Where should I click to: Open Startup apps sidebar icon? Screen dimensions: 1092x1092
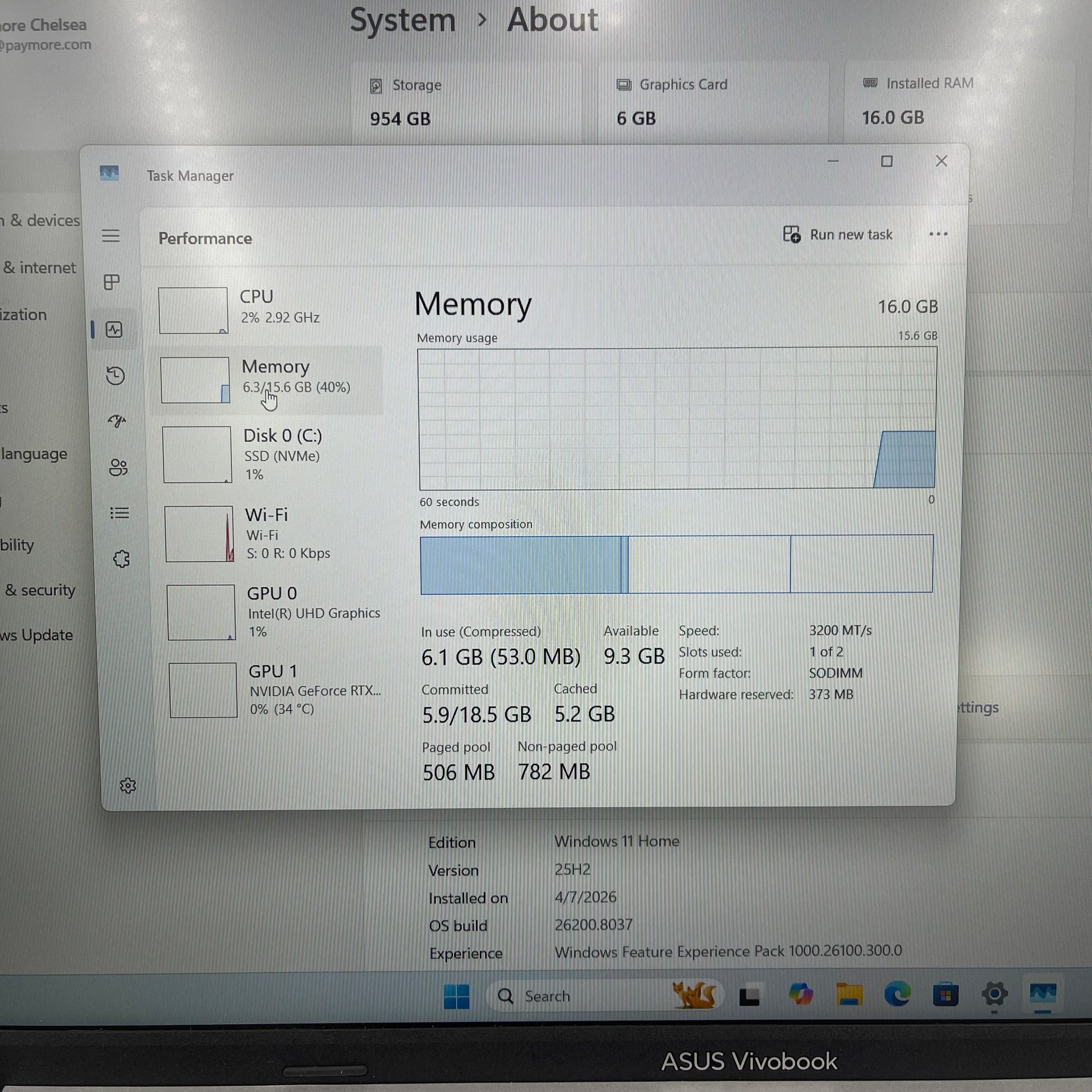(x=117, y=421)
